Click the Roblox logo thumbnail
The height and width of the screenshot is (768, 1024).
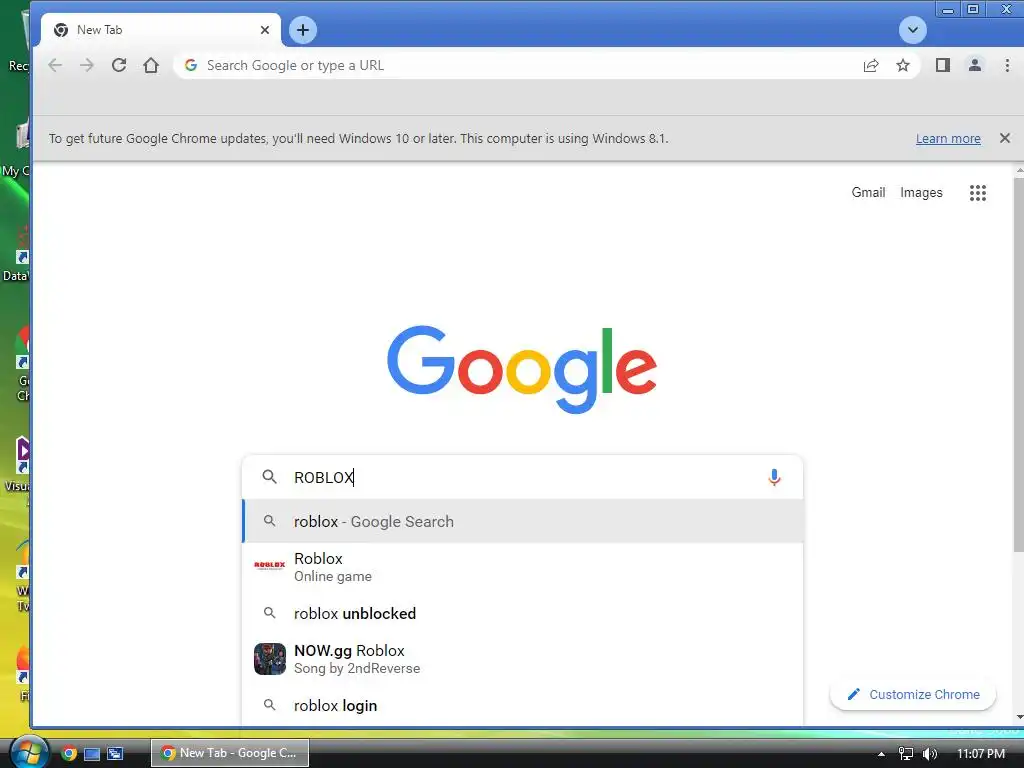[270, 565]
